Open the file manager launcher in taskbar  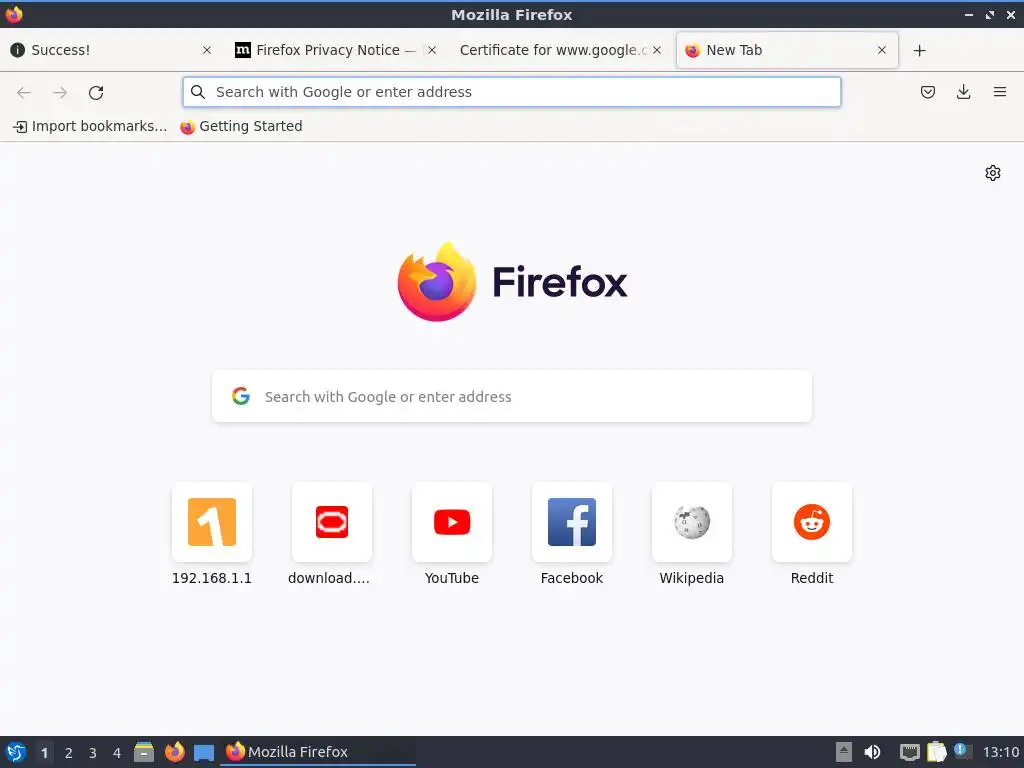click(144, 752)
